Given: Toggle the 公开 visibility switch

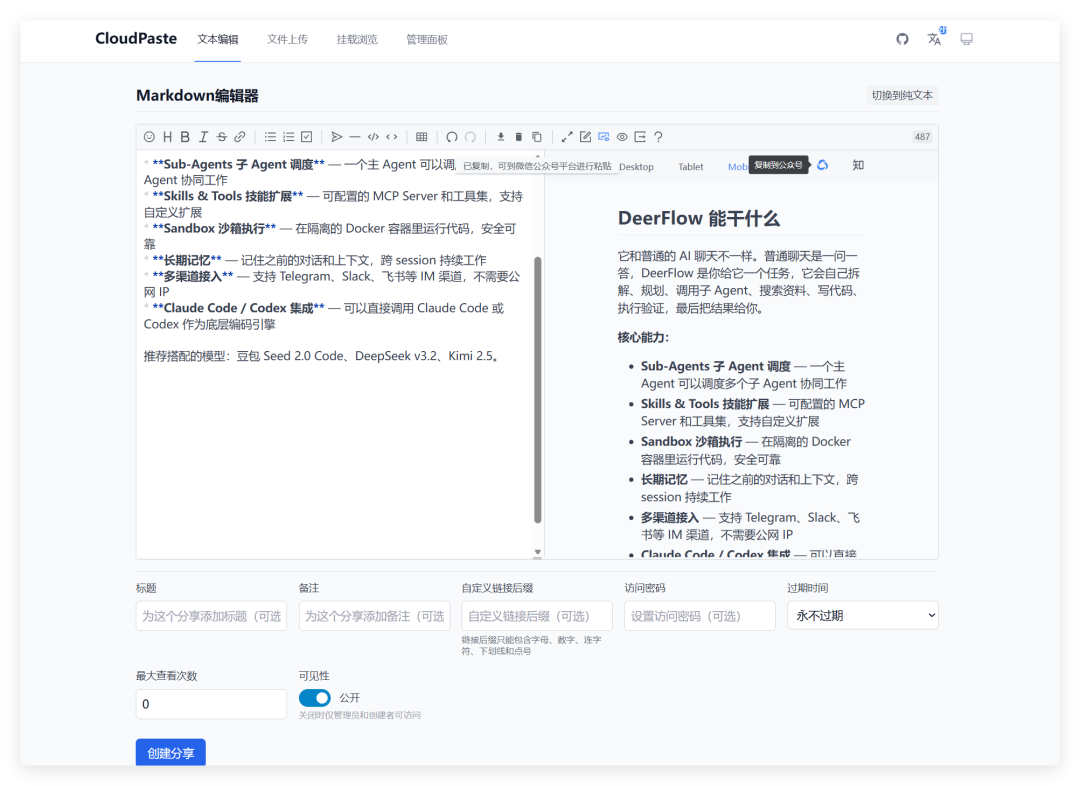Looking at the screenshot, I should point(315,697).
